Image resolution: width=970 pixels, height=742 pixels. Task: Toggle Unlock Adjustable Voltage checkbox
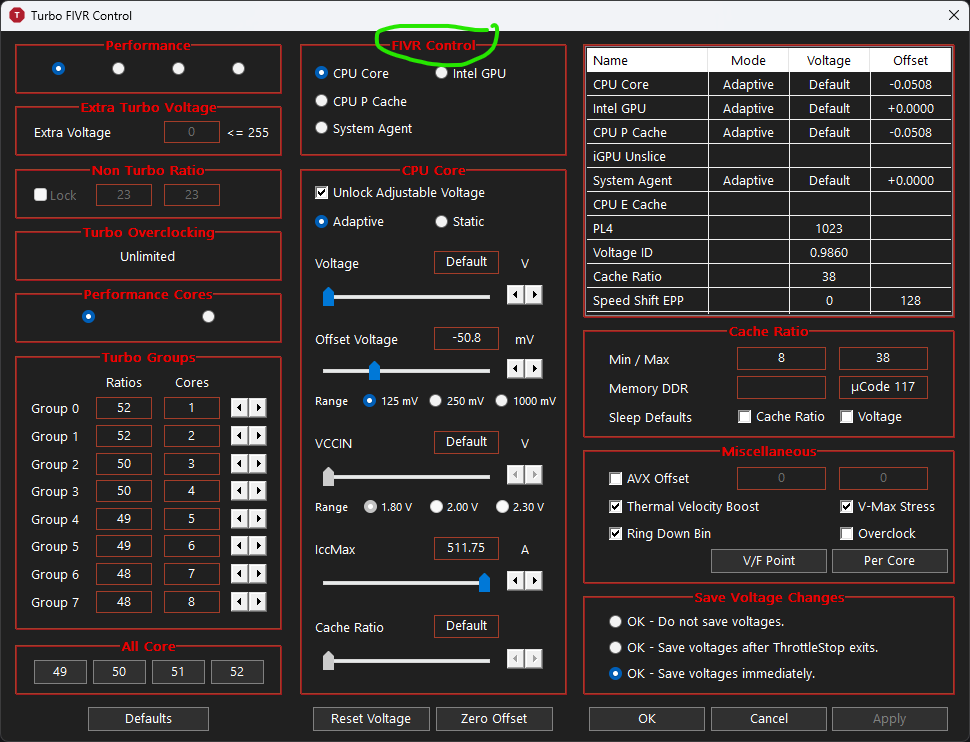click(322, 192)
